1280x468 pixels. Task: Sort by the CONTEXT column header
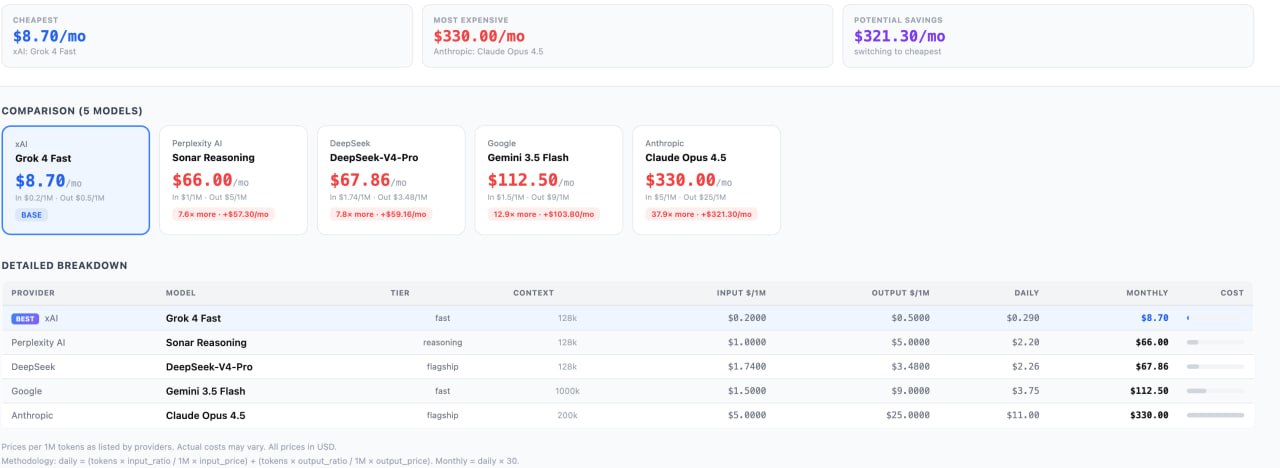click(533, 293)
